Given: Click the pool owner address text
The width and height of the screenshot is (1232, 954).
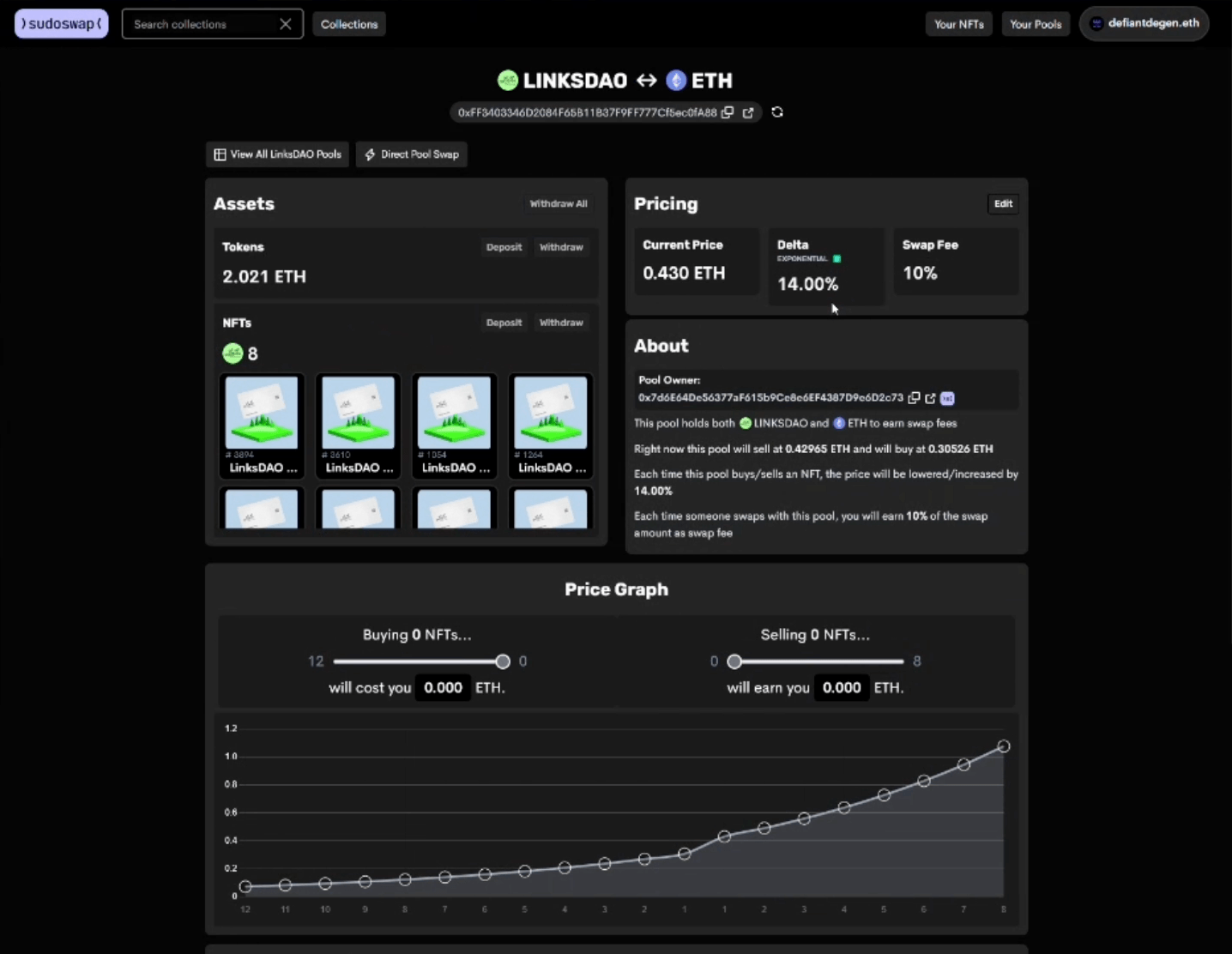Looking at the screenshot, I should (x=770, y=398).
